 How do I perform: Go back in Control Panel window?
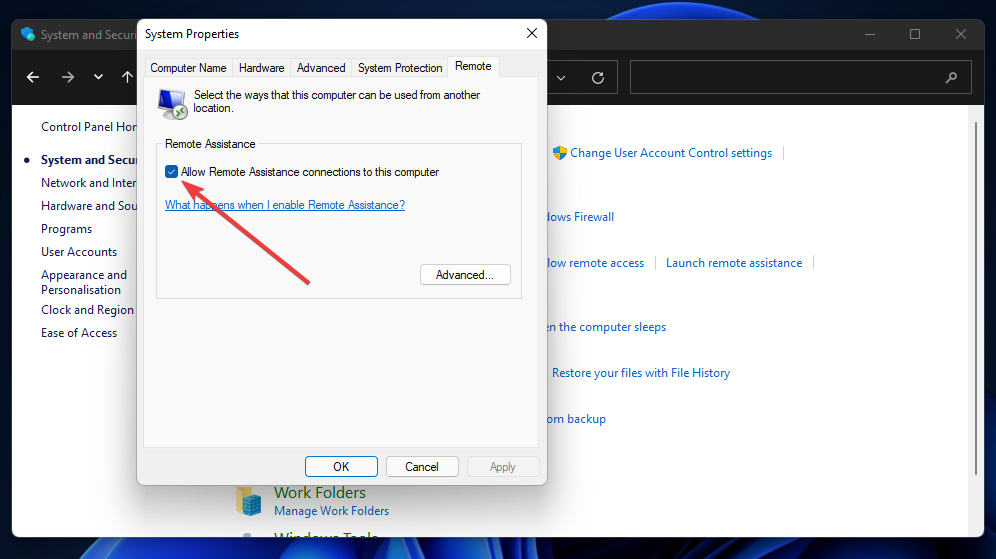tap(33, 77)
